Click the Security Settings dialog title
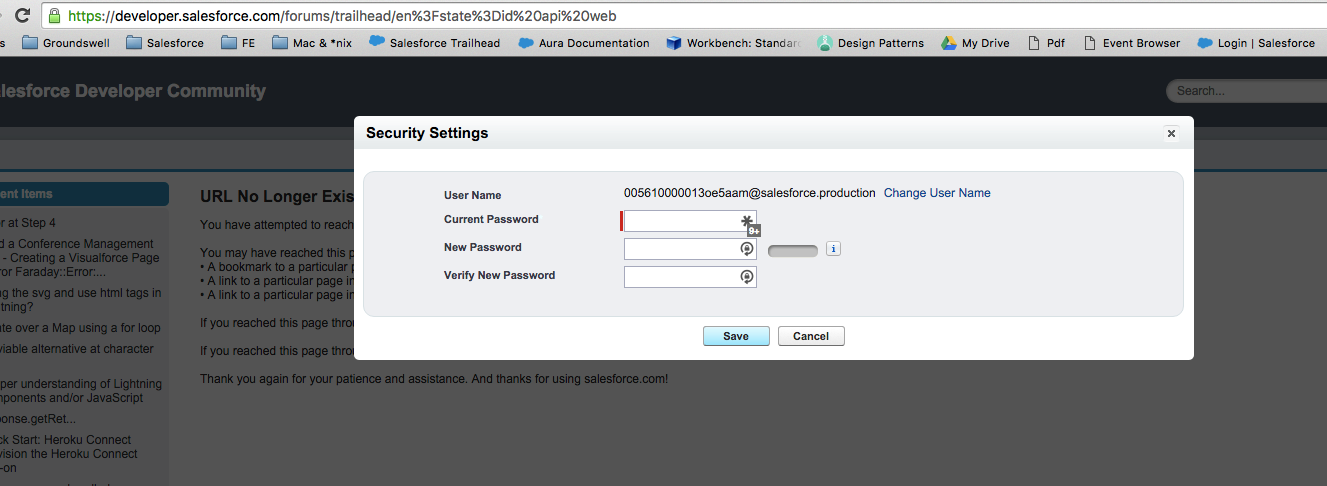 pyautogui.click(x=427, y=133)
